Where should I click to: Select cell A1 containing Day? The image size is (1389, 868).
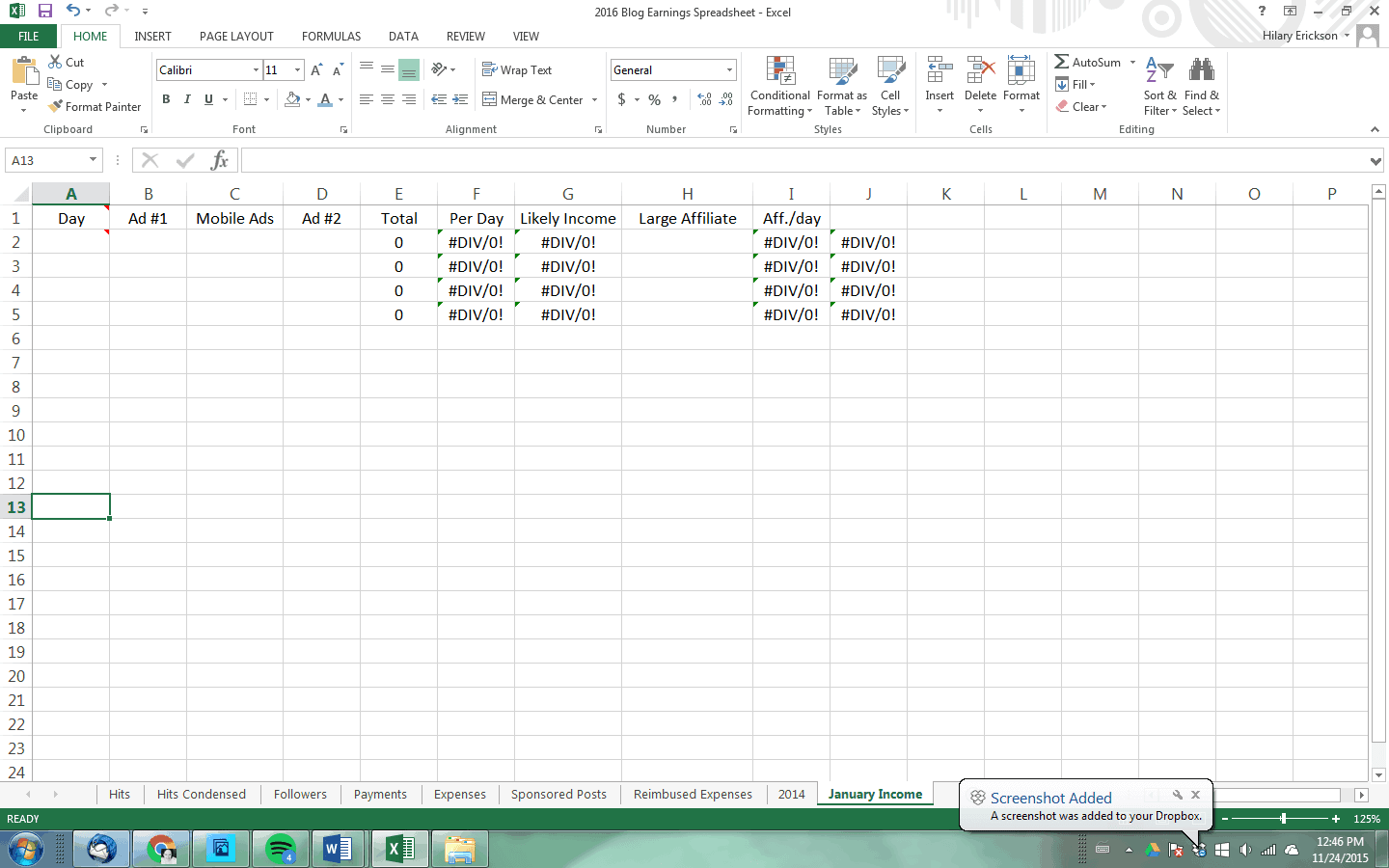[71, 218]
